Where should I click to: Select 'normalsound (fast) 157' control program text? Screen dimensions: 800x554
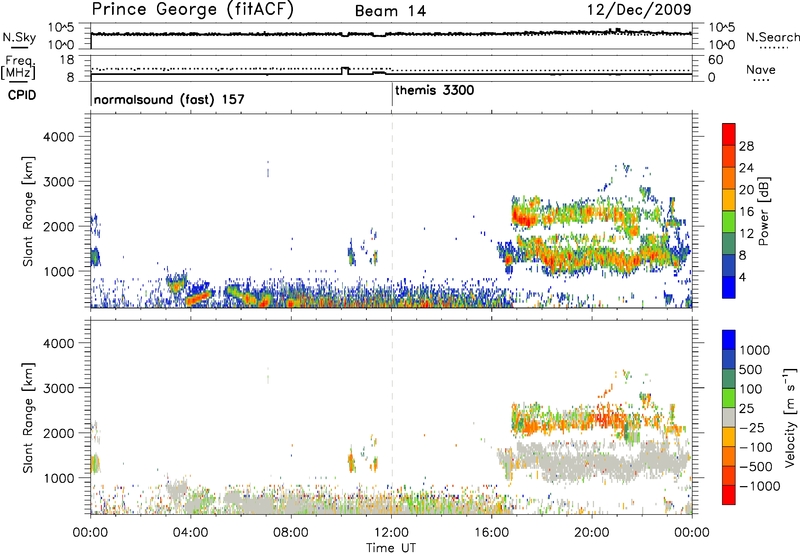tap(169, 99)
